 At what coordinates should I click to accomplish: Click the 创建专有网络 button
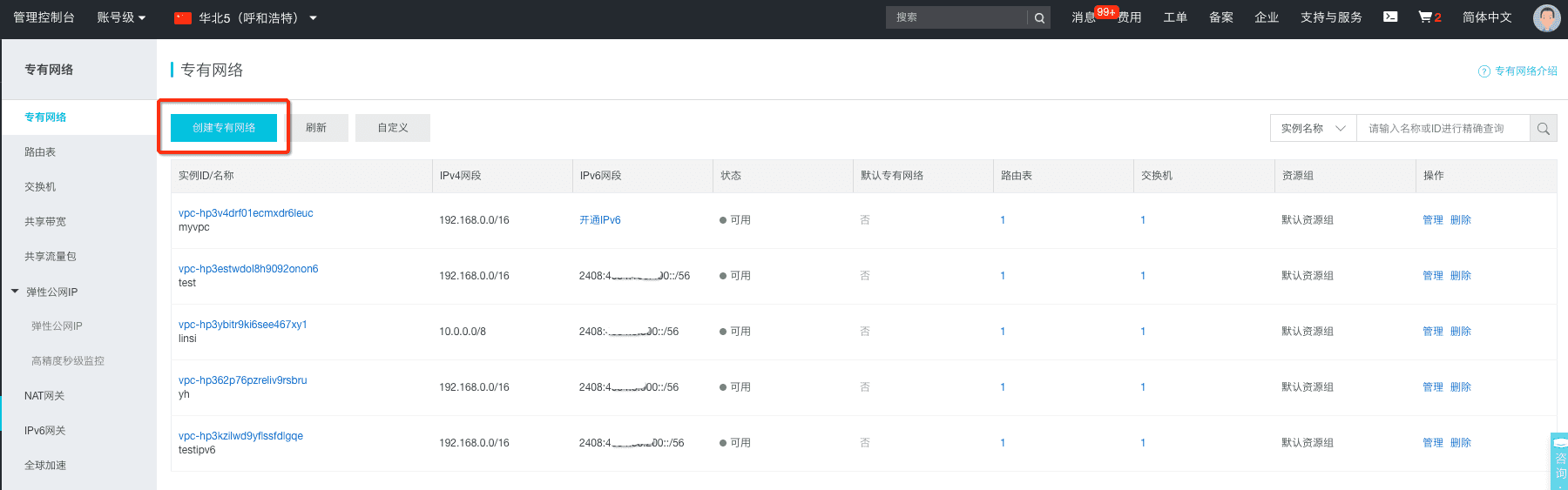(x=224, y=128)
